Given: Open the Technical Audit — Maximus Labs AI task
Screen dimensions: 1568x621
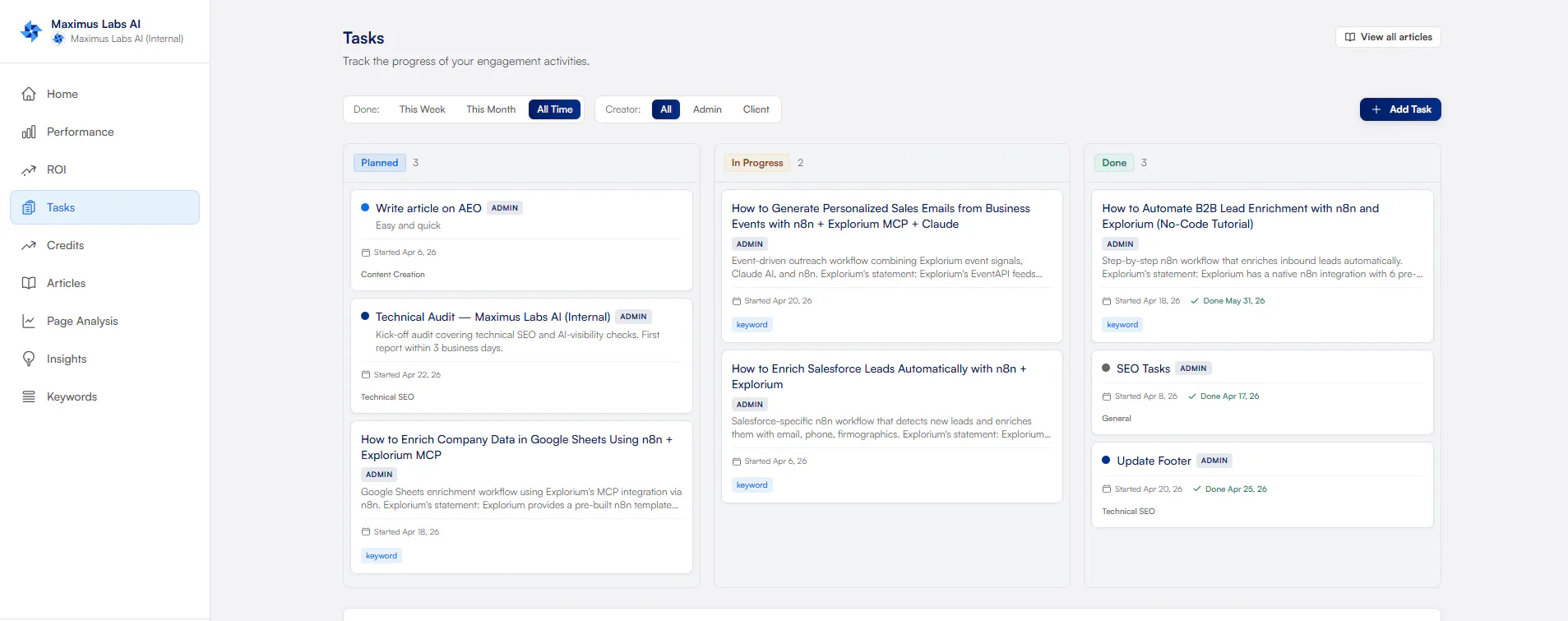Looking at the screenshot, I should click(521, 355).
